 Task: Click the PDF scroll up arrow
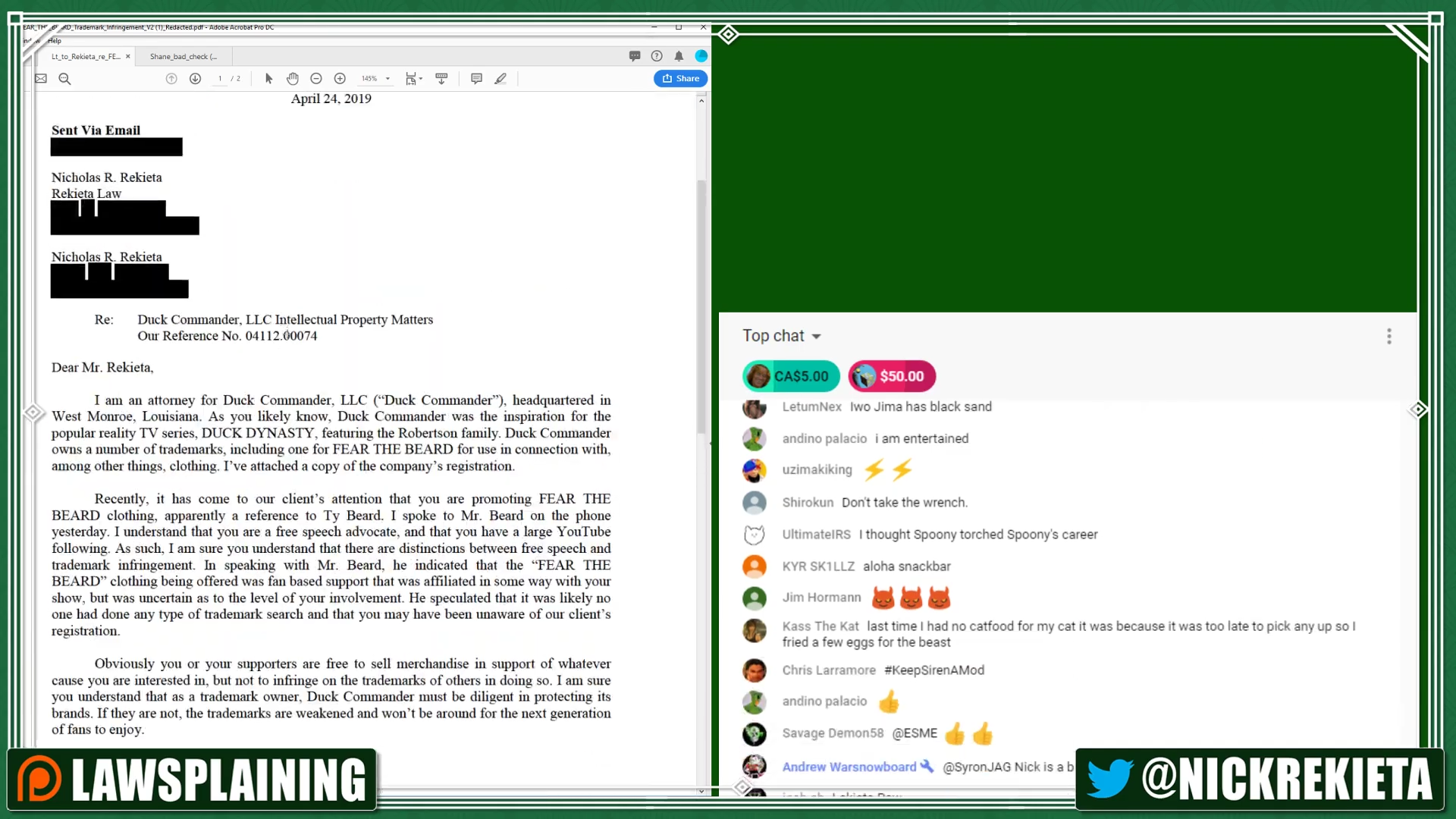[x=701, y=100]
